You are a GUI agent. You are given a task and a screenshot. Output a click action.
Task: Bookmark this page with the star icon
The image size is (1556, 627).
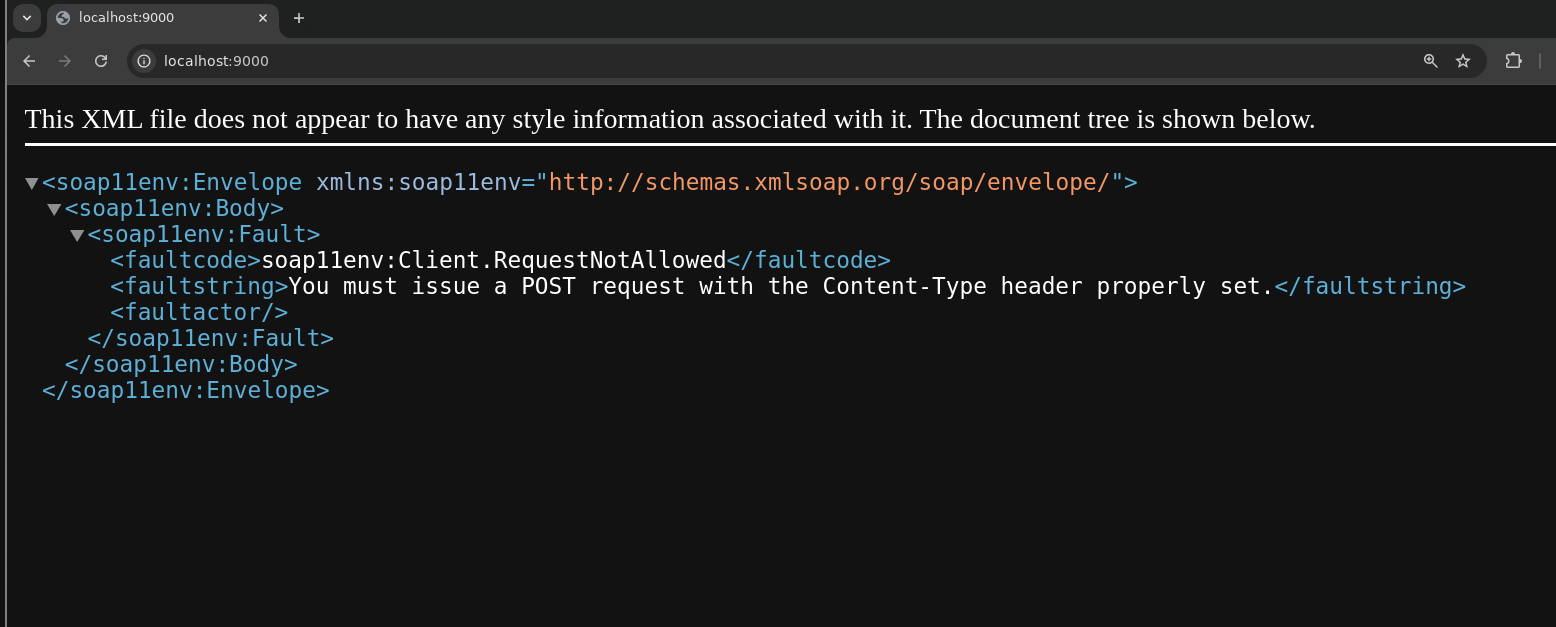[x=1463, y=61]
